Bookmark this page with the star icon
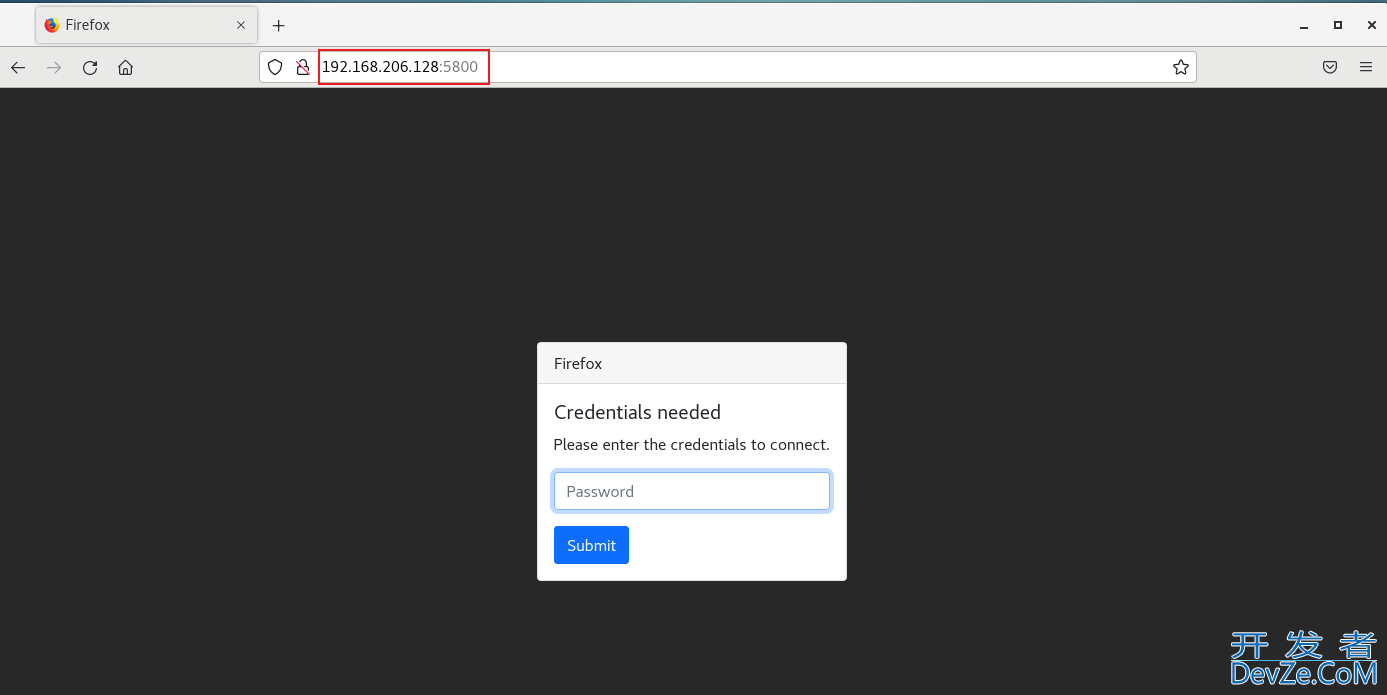Screen dimensions: 1387x695 1181,68
